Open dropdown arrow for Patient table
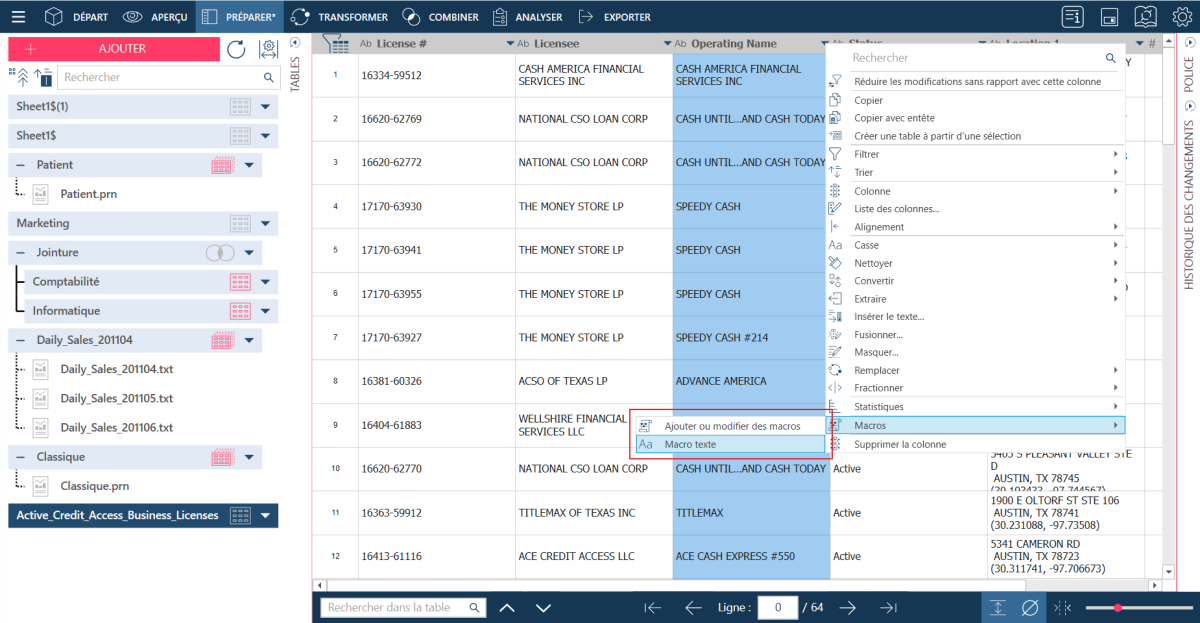1200x623 pixels. pyautogui.click(x=249, y=165)
